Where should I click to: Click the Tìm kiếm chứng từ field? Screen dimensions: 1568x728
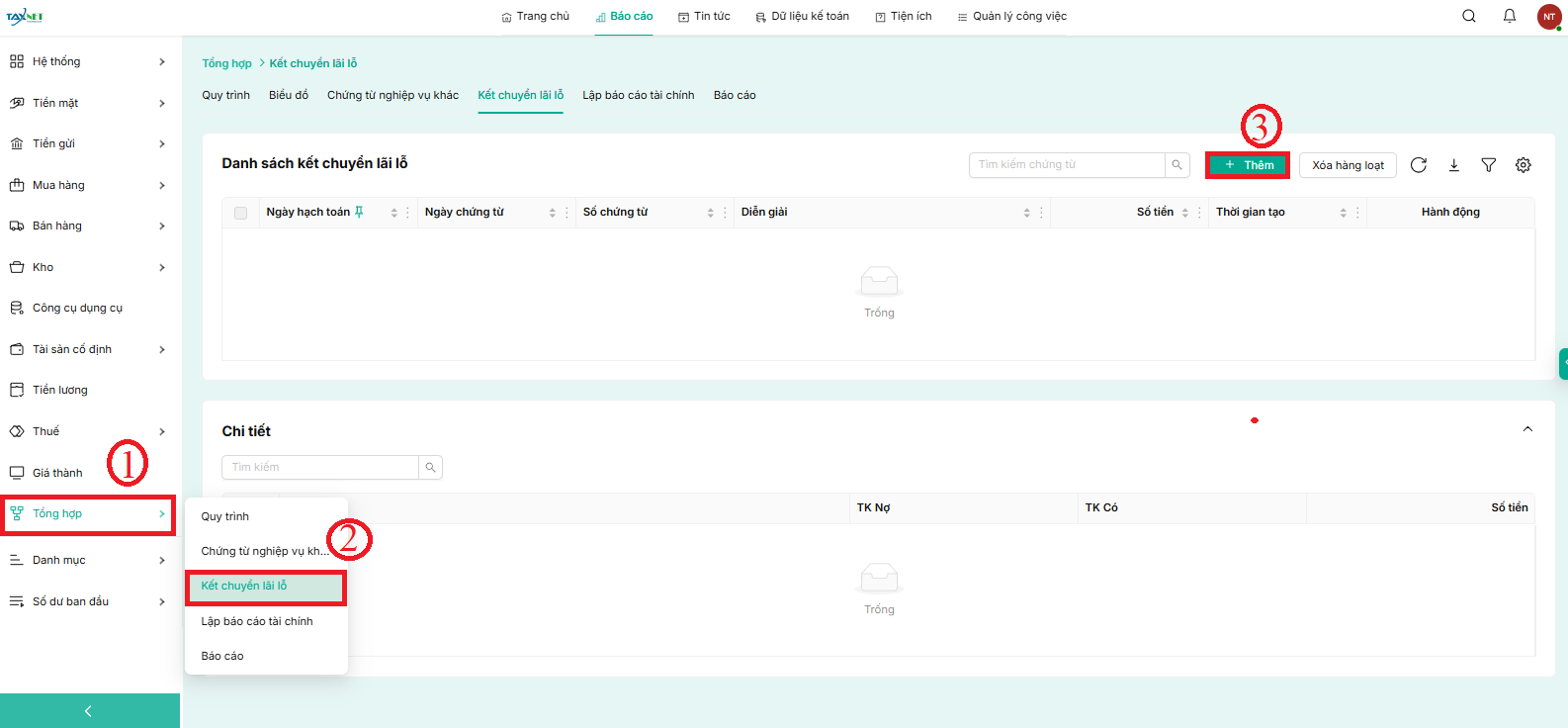click(1066, 165)
